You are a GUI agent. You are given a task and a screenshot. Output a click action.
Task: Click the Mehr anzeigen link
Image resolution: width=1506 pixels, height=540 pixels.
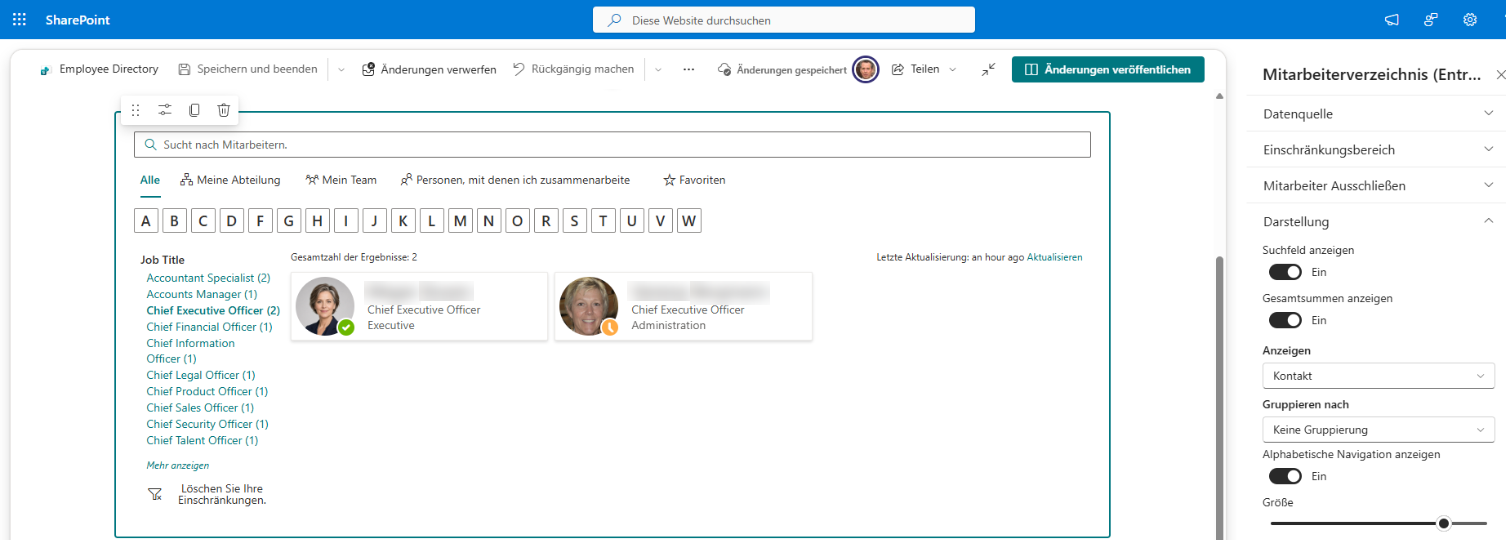[178, 465]
